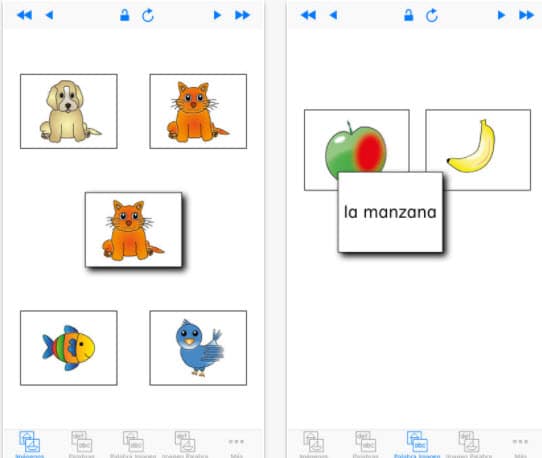Select the dog picture card

[x=69, y=111]
